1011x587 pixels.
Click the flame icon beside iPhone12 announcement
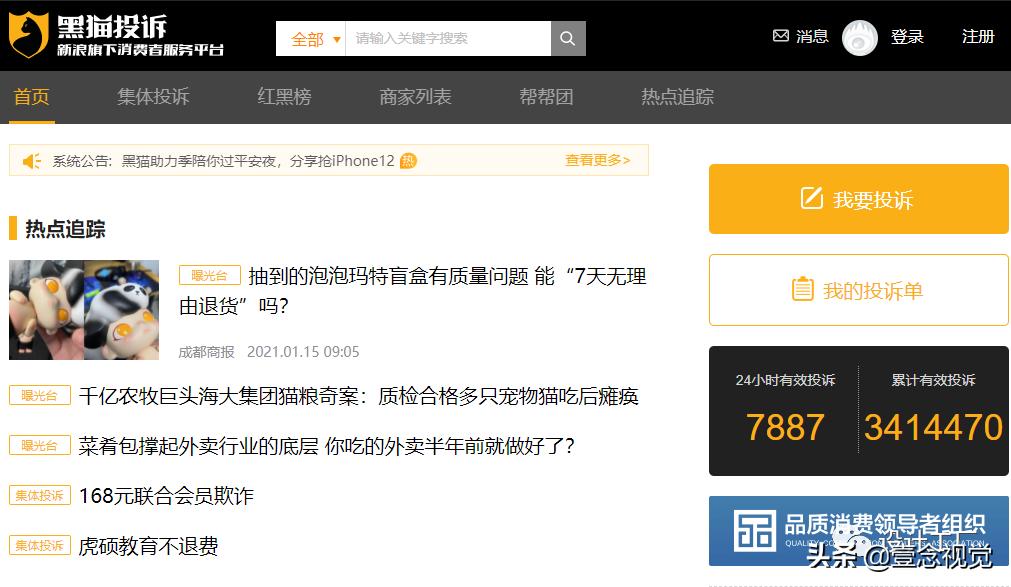pos(407,160)
